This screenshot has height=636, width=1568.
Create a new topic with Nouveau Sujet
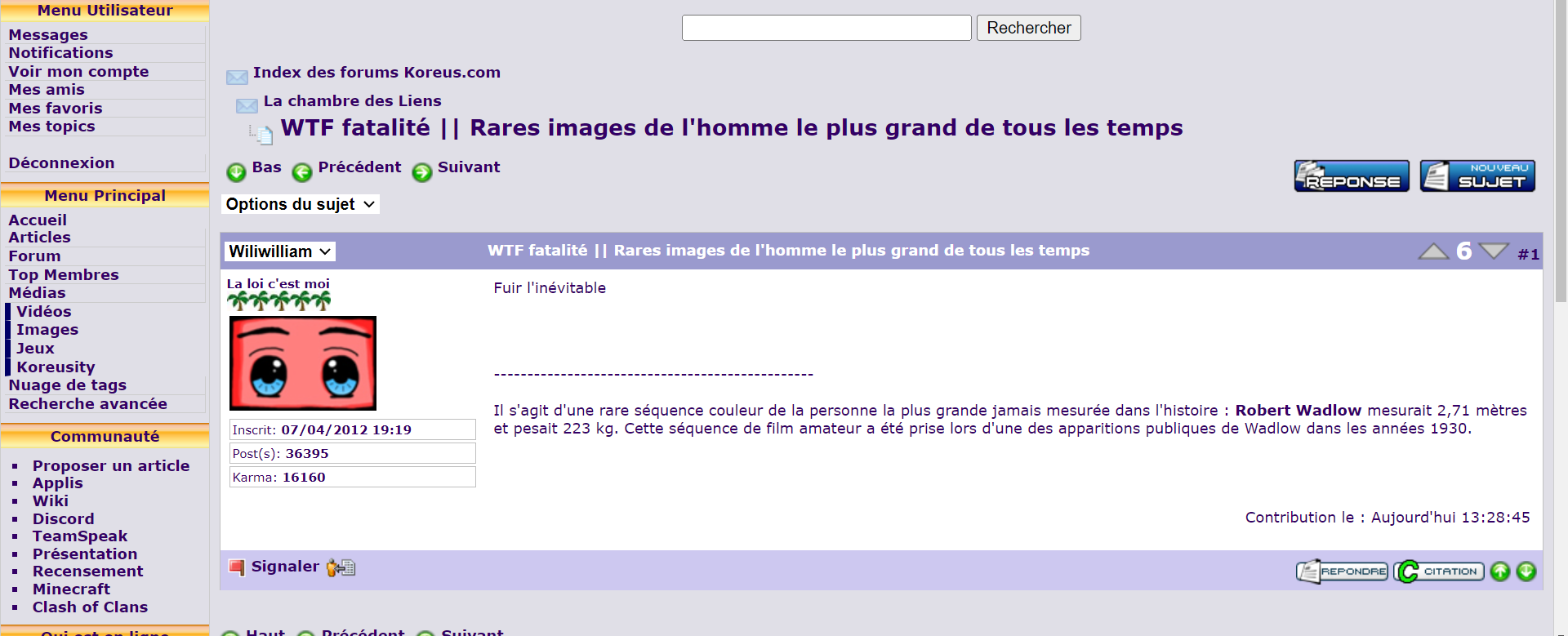point(1477,176)
